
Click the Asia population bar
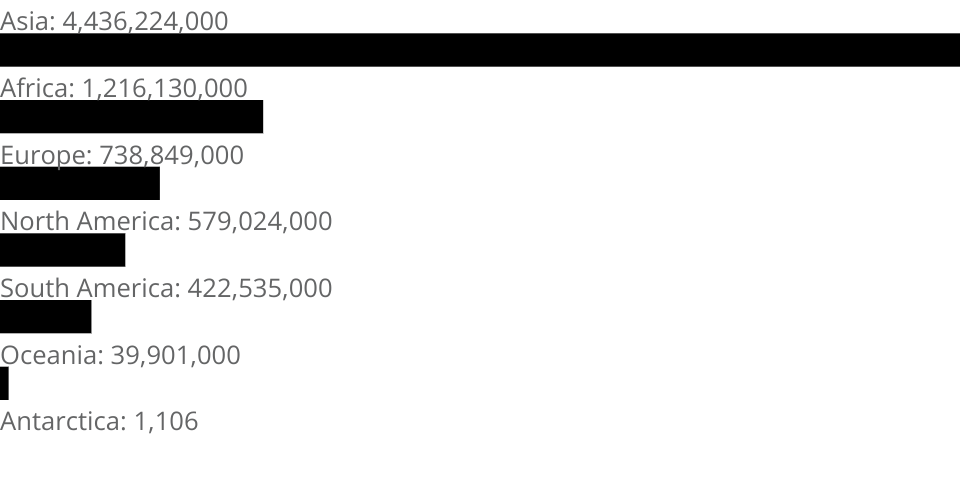(480, 50)
